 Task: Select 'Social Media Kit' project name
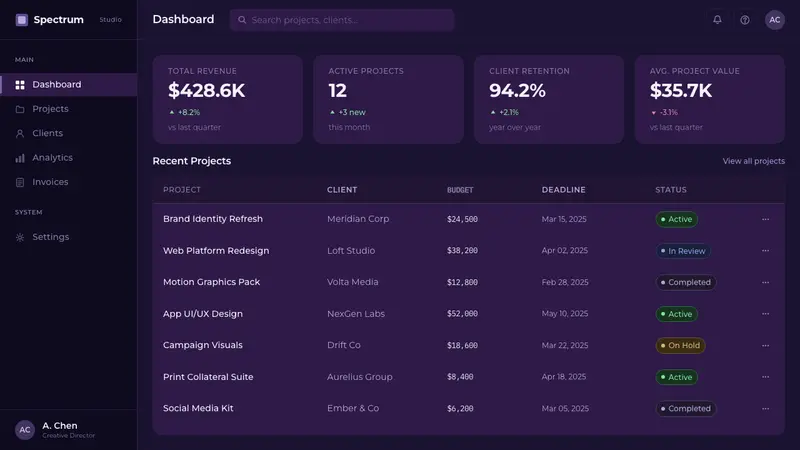click(198, 408)
